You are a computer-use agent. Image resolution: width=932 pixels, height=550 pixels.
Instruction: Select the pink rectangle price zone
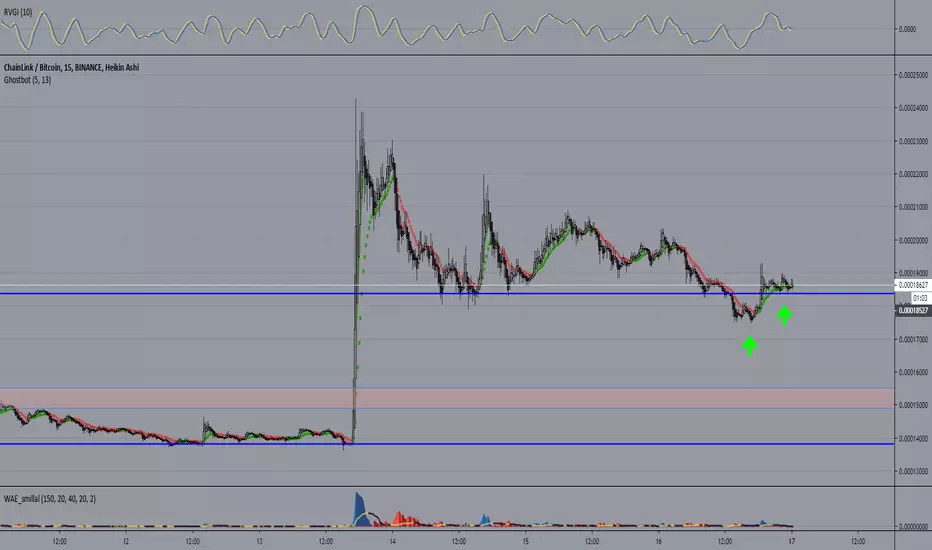click(447, 398)
